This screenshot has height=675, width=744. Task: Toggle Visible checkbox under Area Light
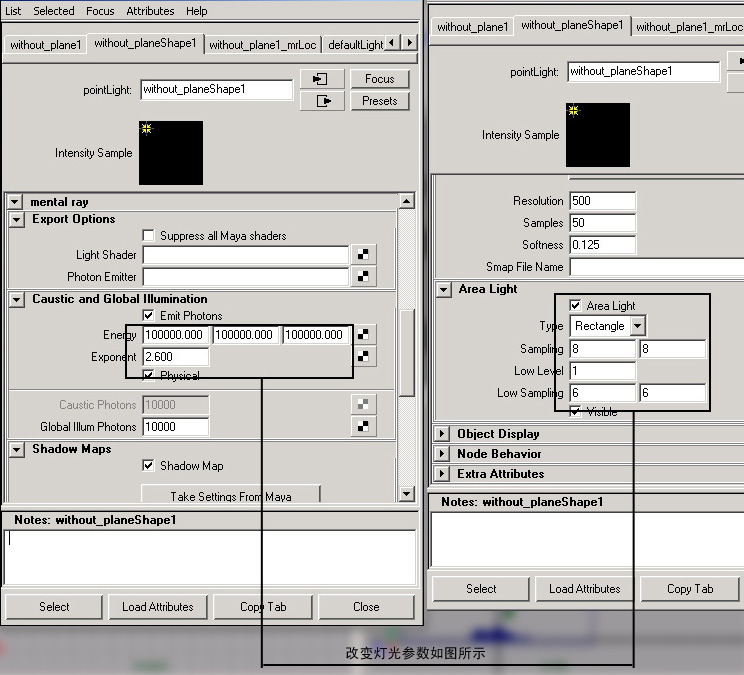[575, 411]
